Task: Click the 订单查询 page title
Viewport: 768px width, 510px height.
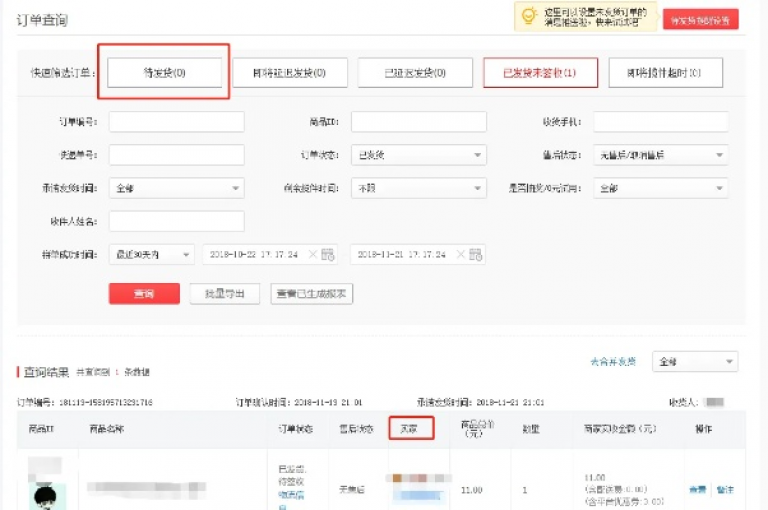Action: (x=42, y=20)
